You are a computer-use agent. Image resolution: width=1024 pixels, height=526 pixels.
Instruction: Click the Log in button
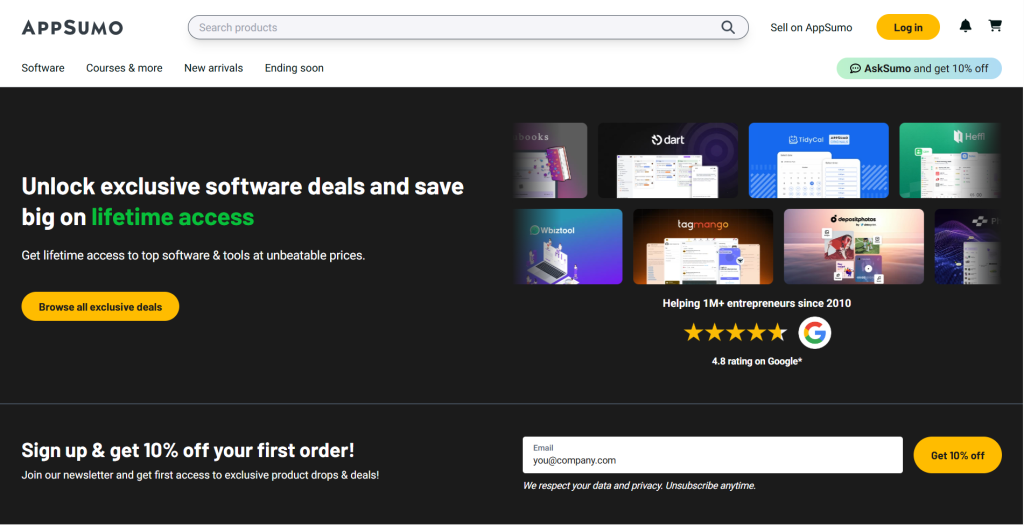[x=908, y=27]
